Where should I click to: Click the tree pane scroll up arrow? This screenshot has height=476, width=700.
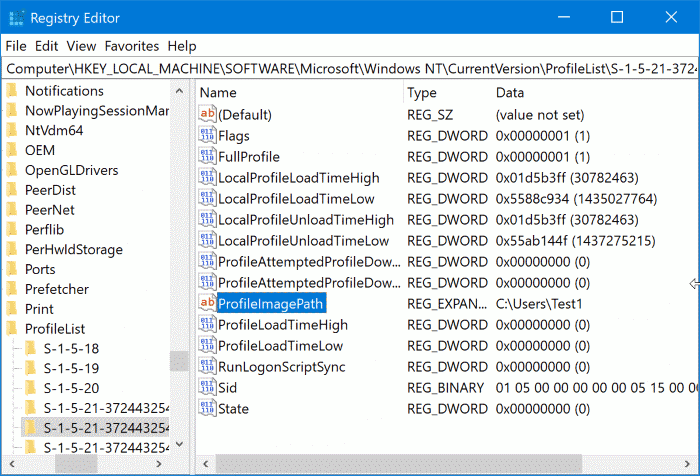pos(179,91)
